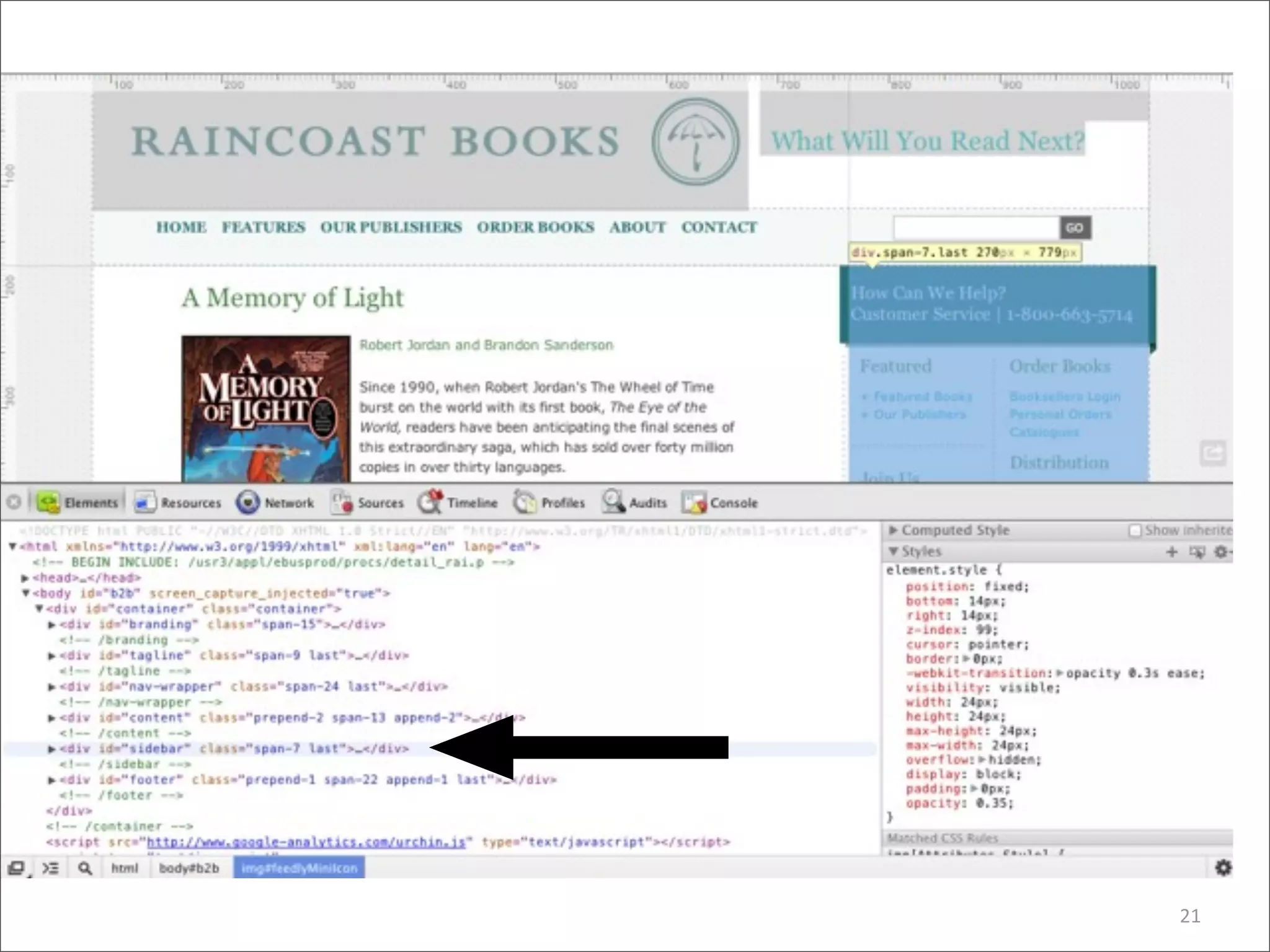
Task: Click the google-analytics urchin.js link
Action: point(306,842)
